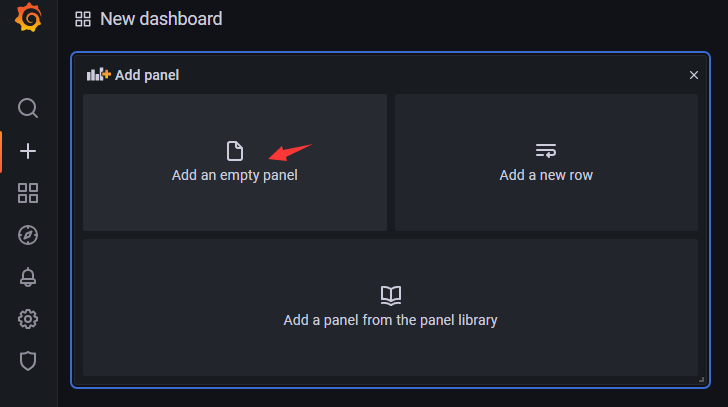Close the Add panel widget

[x=694, y=75]
